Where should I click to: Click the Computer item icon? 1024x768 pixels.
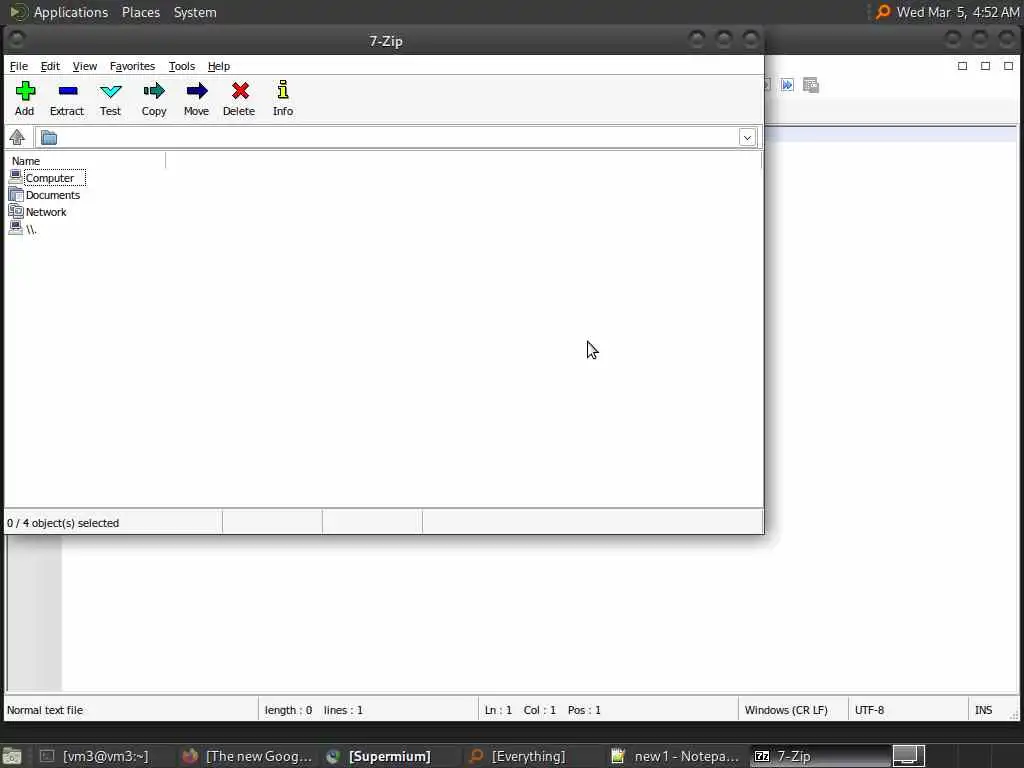(16, 177)
